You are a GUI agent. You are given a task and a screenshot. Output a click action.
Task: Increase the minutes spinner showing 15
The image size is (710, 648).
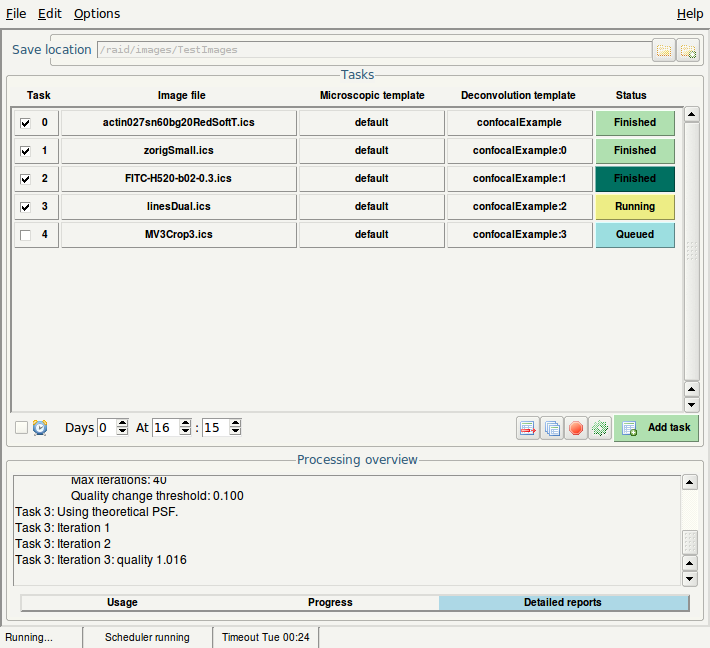tap(235, 423)
